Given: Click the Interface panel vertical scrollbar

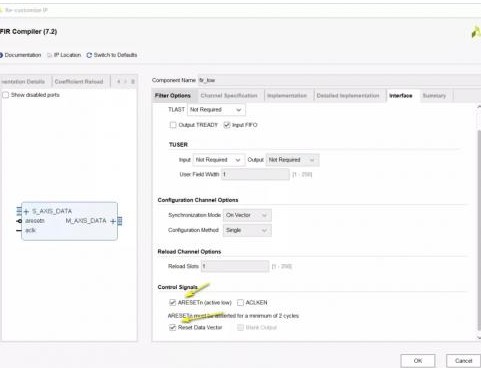Looking at the screenshot, I should coord(479,230).
